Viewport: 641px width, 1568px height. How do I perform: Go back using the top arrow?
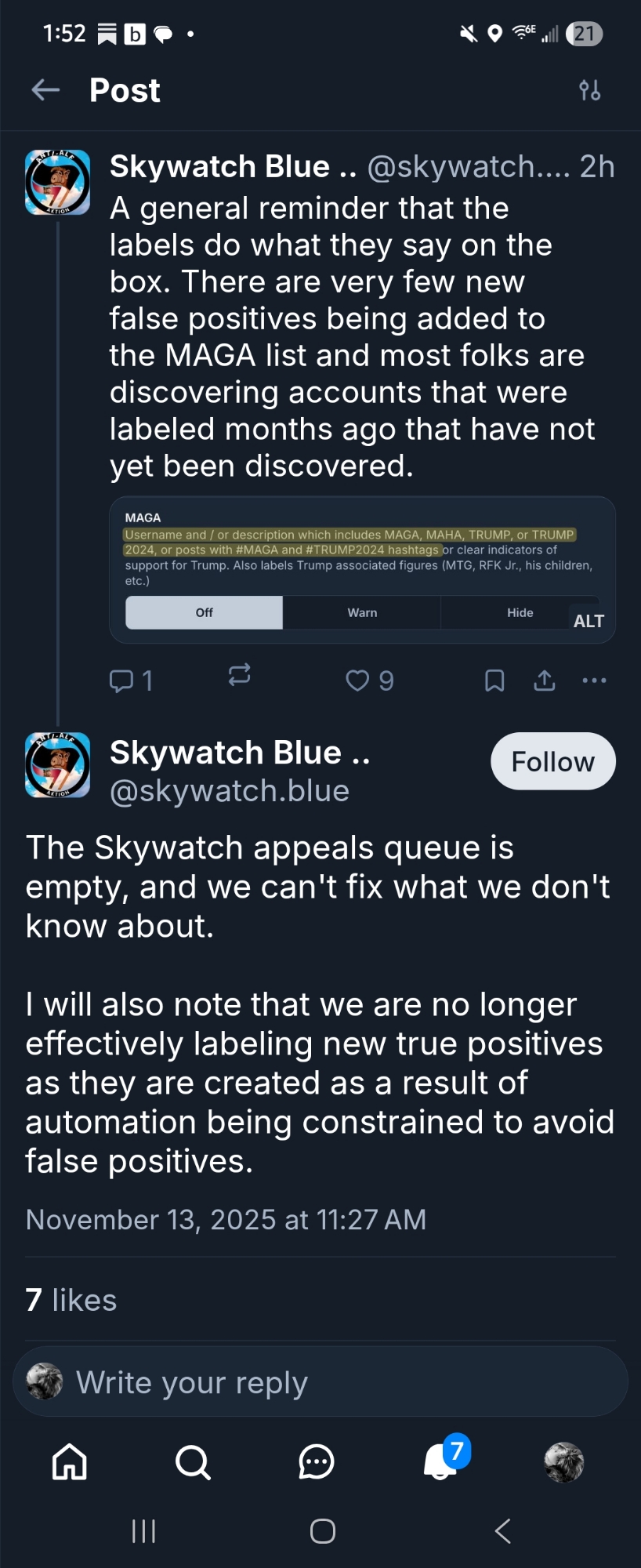click(x=45, y=90)
